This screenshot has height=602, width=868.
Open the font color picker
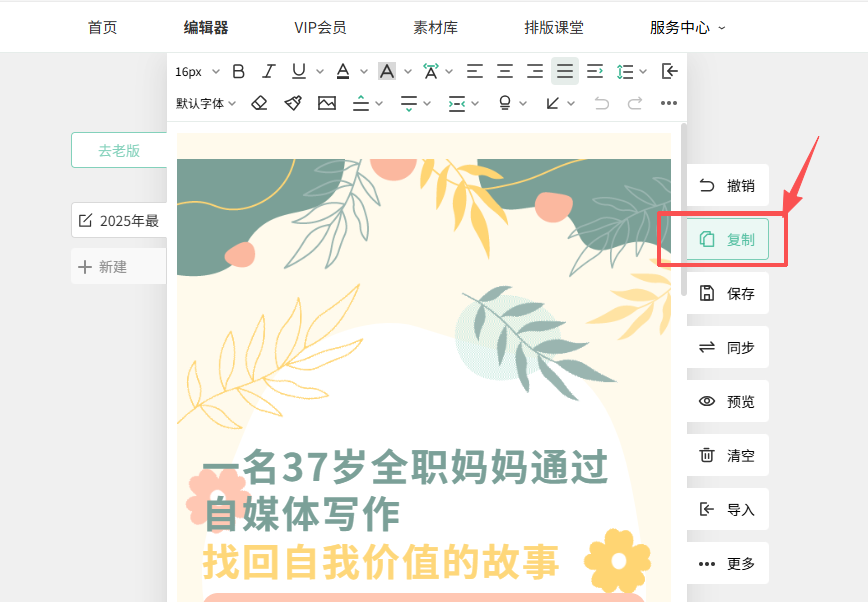[x=343, y=71]
